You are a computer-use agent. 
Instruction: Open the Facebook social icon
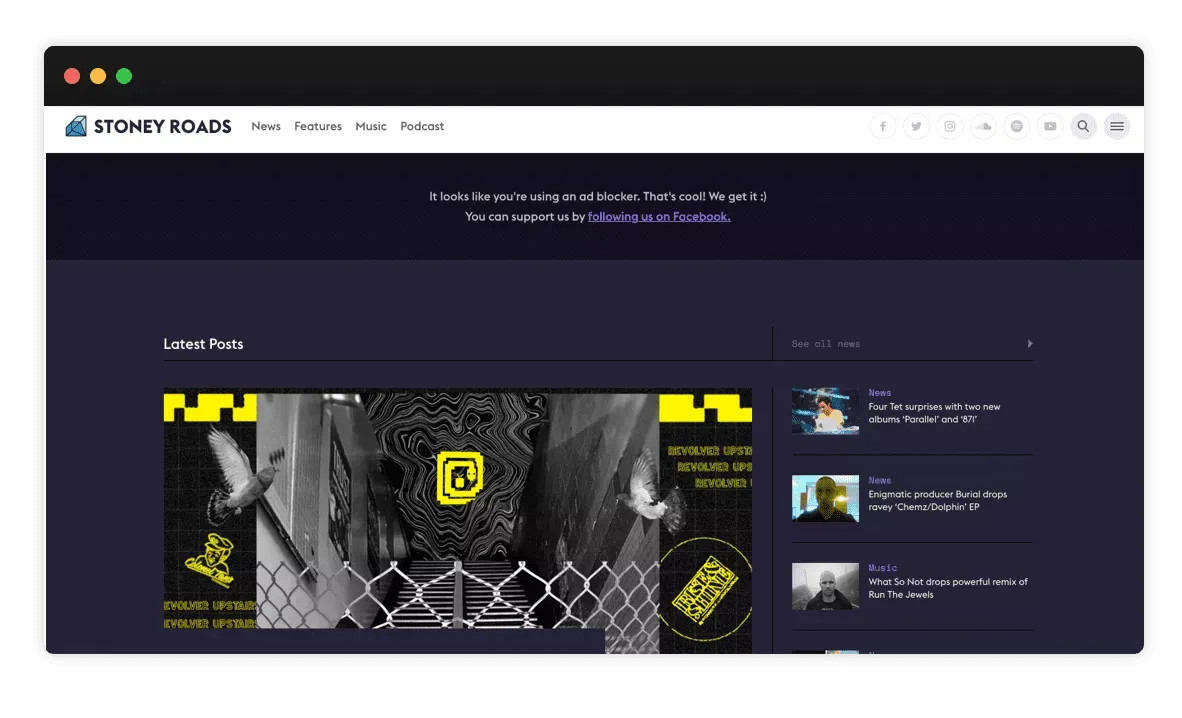[x=883, y=127]
